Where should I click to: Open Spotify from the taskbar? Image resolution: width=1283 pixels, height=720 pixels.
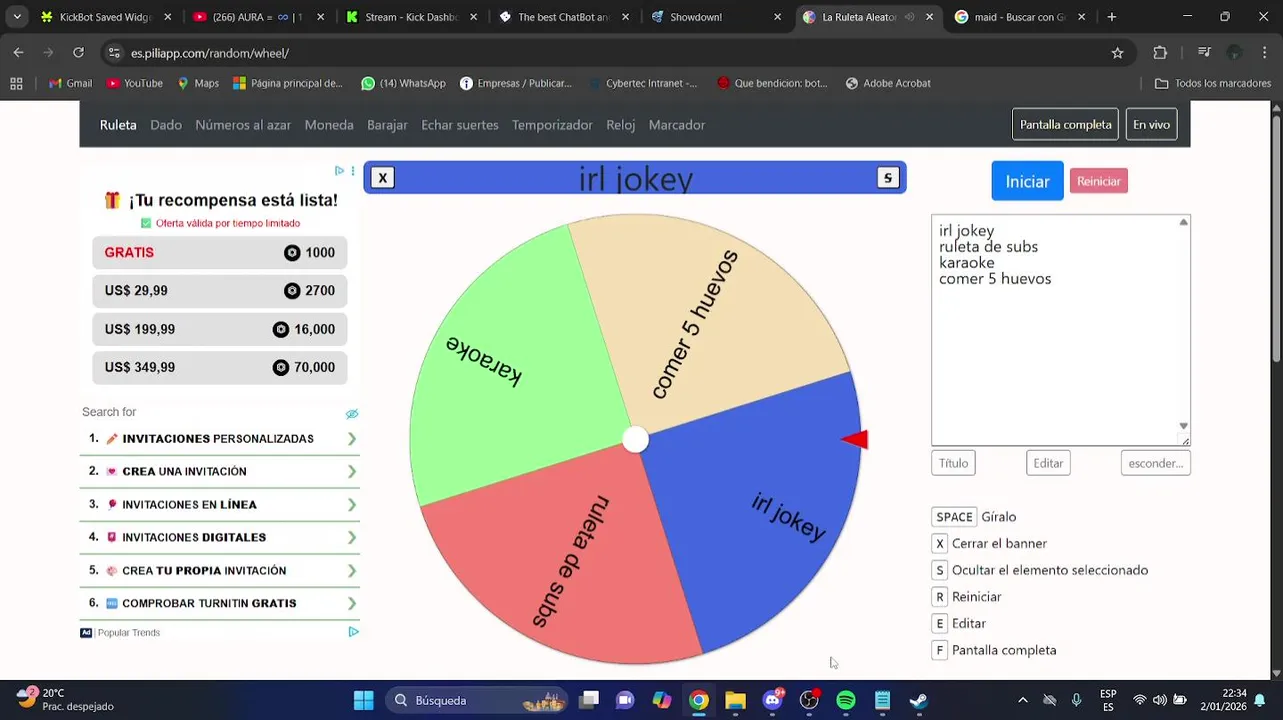pyautogui.click(x=846, y=700)
